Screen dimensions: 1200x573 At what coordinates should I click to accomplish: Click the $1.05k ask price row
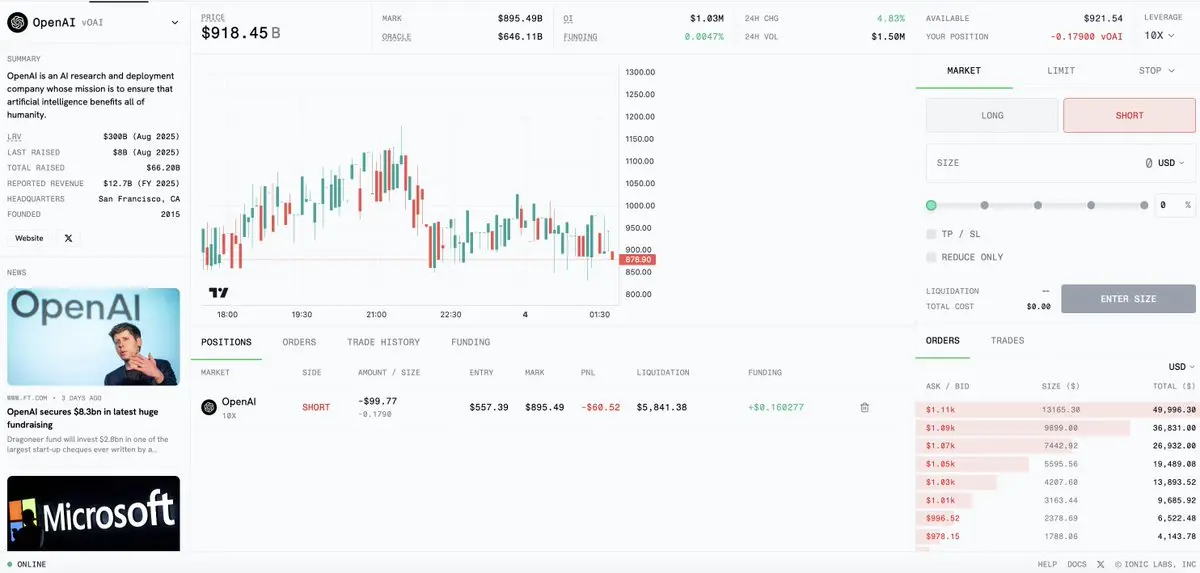pos(1056,464)
